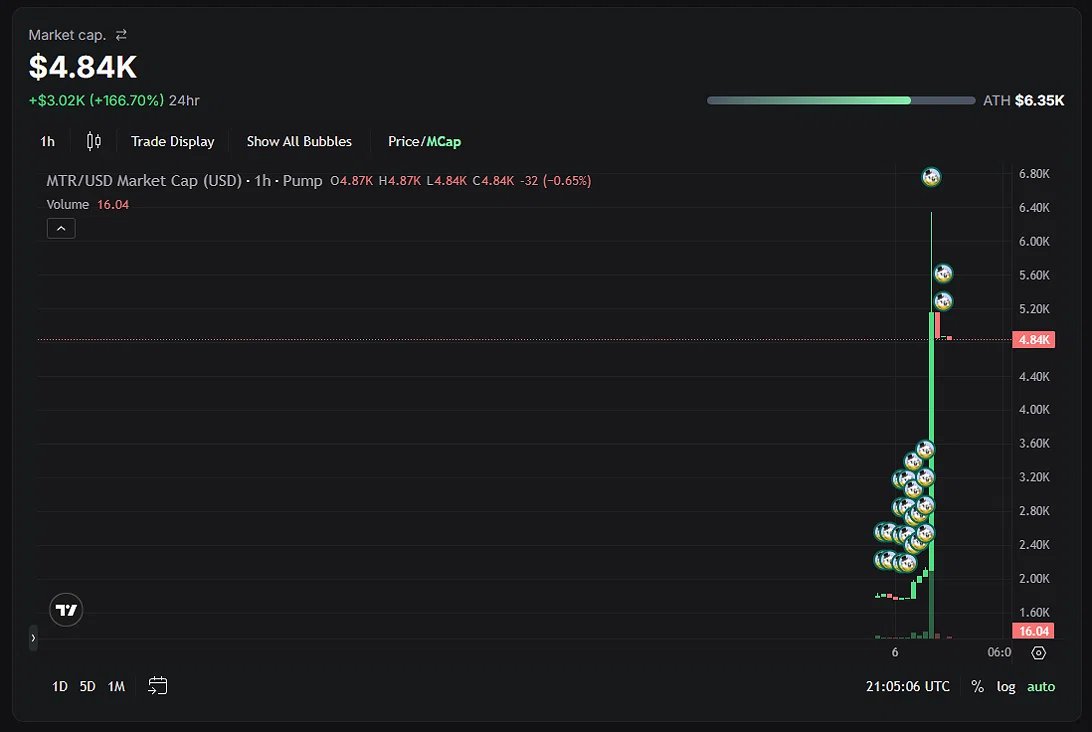Toggle percent scale mode

978,687
